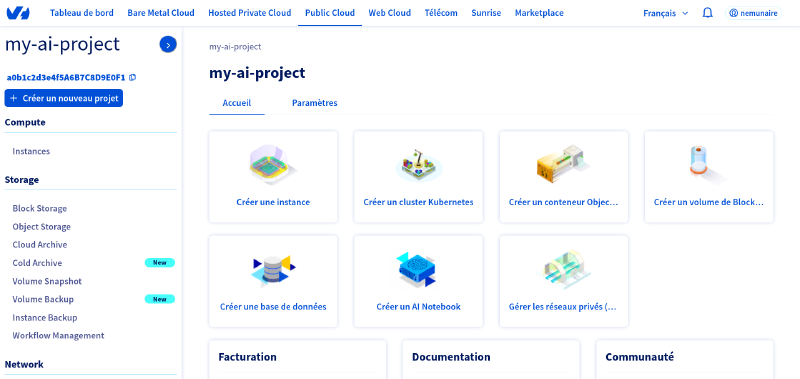Click the Facturation card heading
This screenshot has width=800, height=379.
(x=247, y=357)
